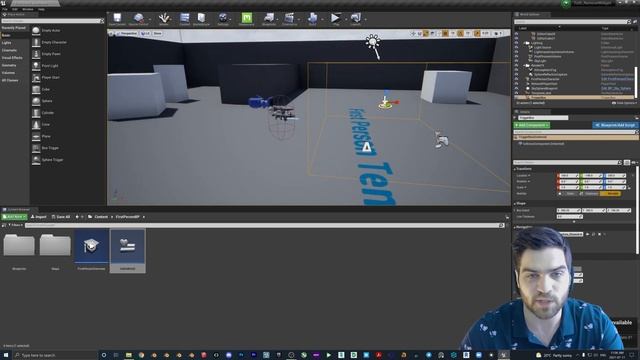This screenshot has height=360, width=640.
Task: Select Box Trigger actor icon
Action: point(36,148)
